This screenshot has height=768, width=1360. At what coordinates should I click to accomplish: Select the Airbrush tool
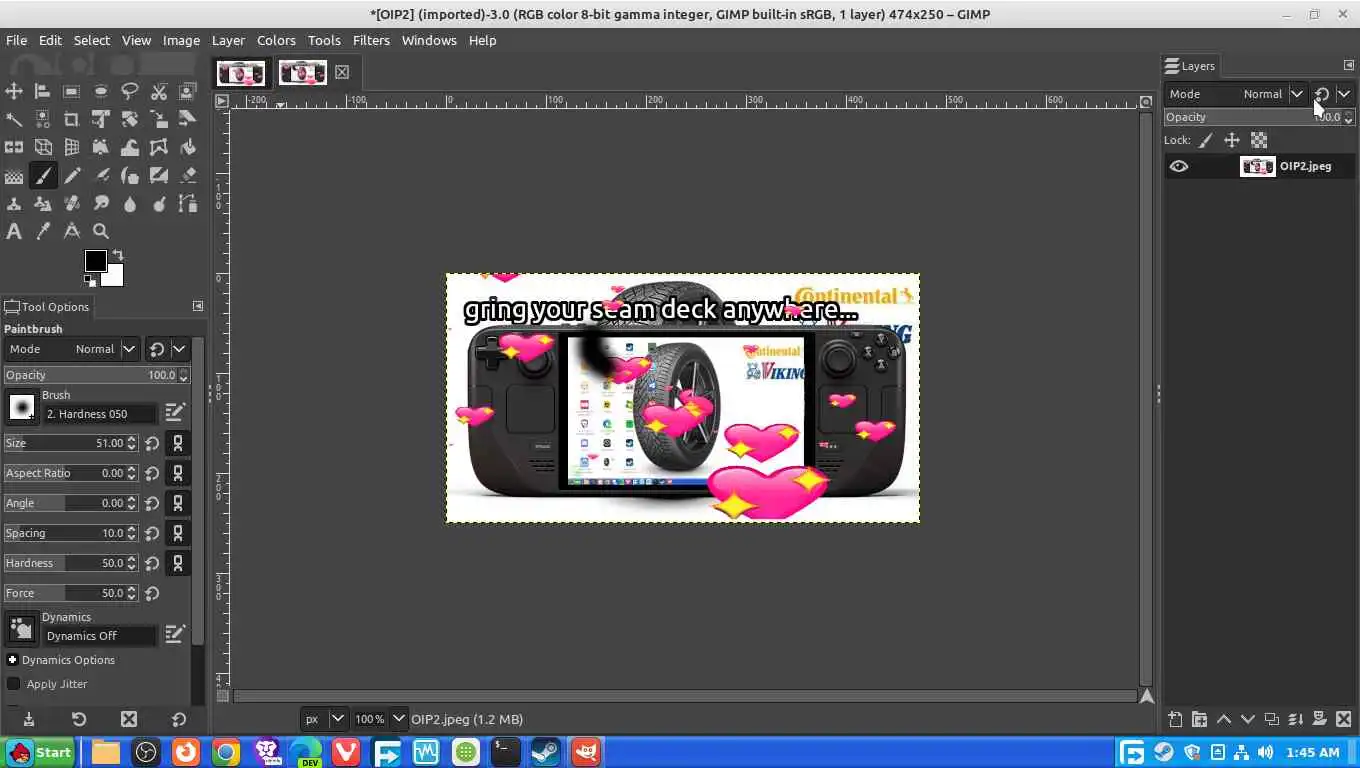(x=101, y=176)
